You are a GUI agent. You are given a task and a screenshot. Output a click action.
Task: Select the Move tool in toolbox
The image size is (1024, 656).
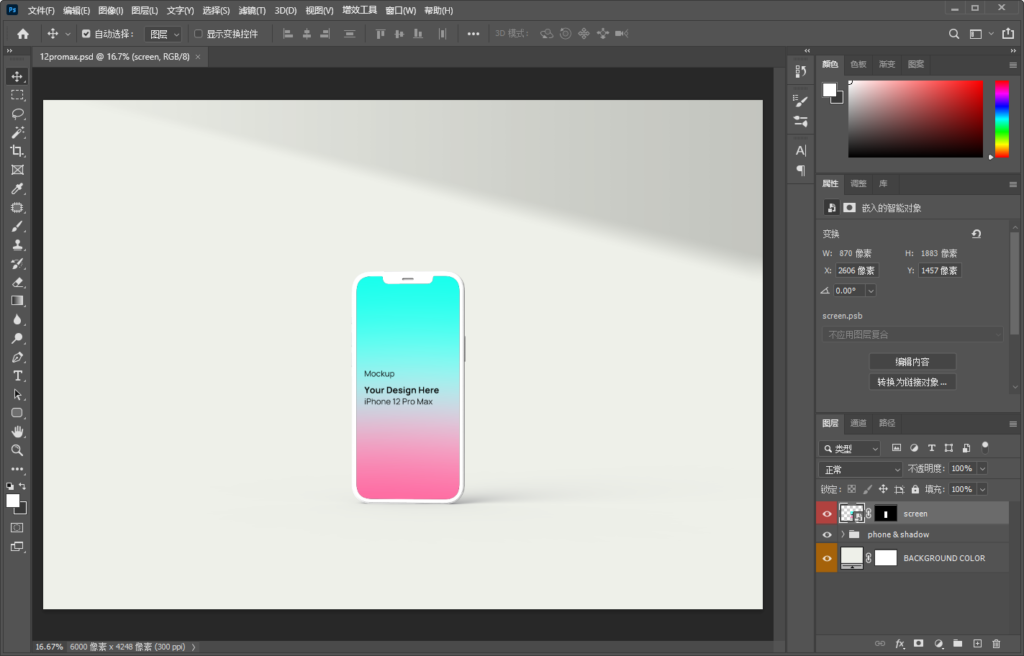[17, 76]
